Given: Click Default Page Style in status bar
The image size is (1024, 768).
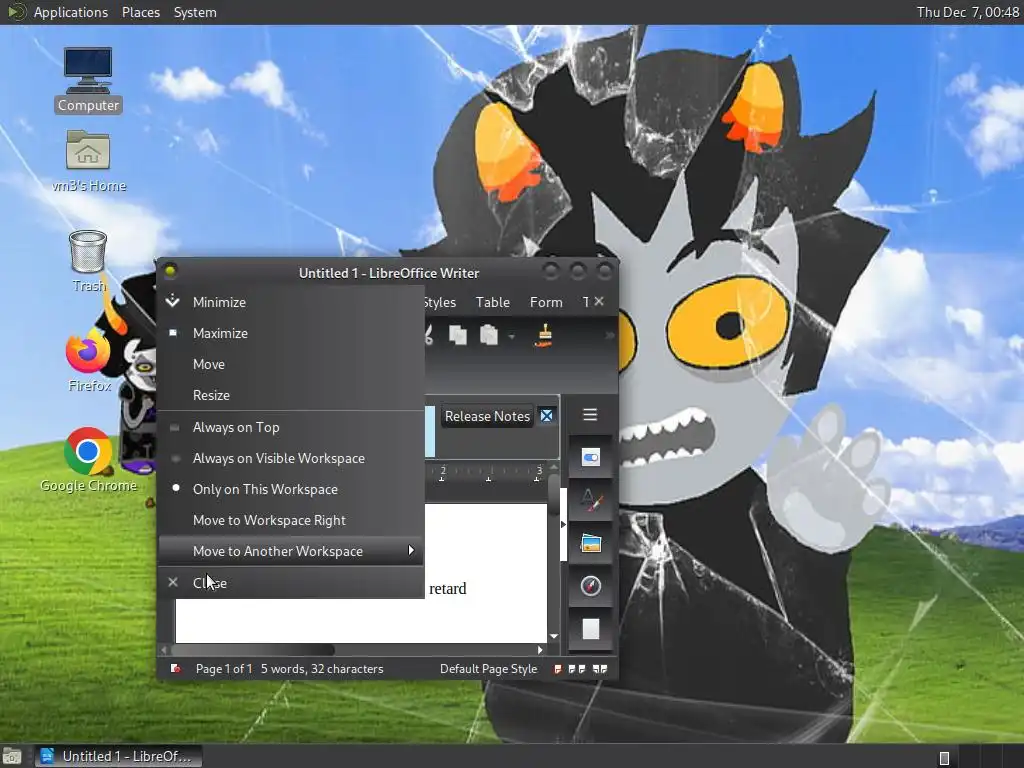Looking at the screenshot, I should pos(488,669).
